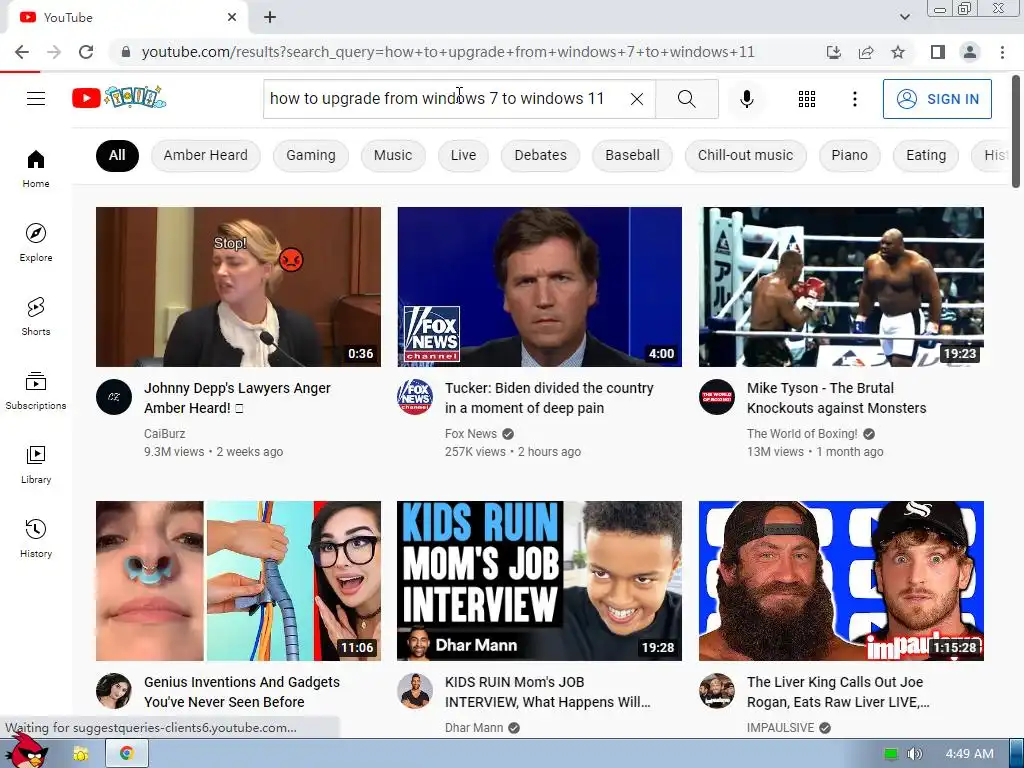Click the Dhar Mann channel avatar
This screenshot has width=1024, height=768.
[x=415, y=691]
